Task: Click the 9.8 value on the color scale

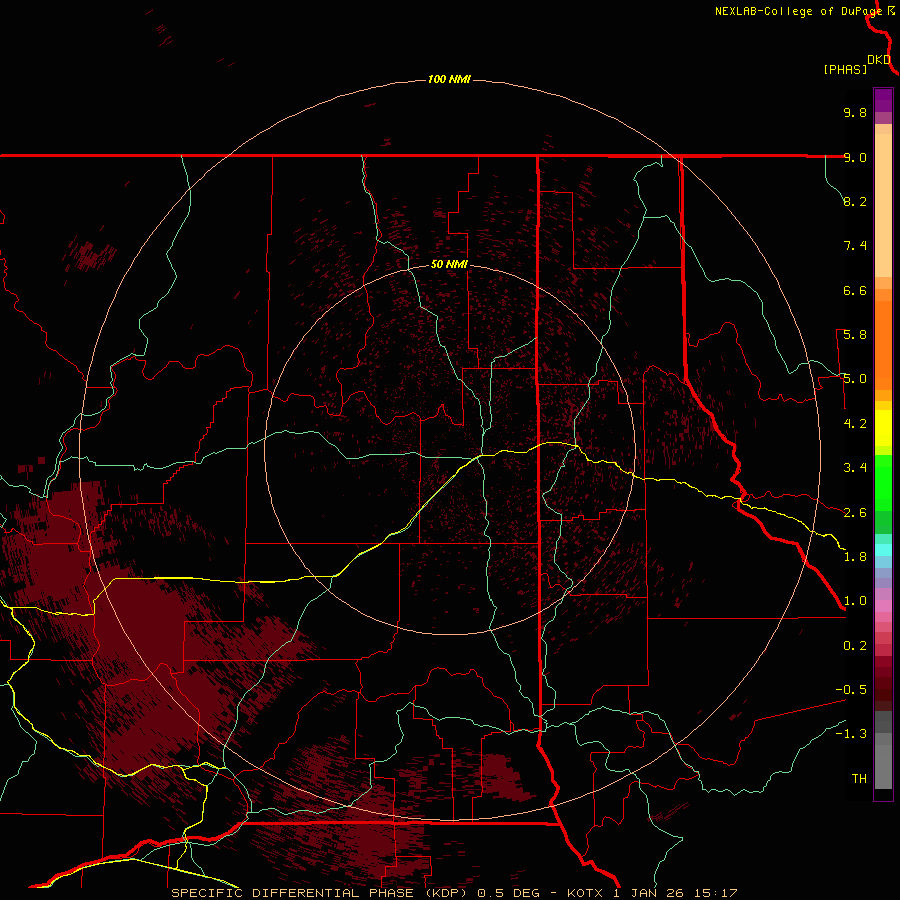Action: tap(855, 112)
